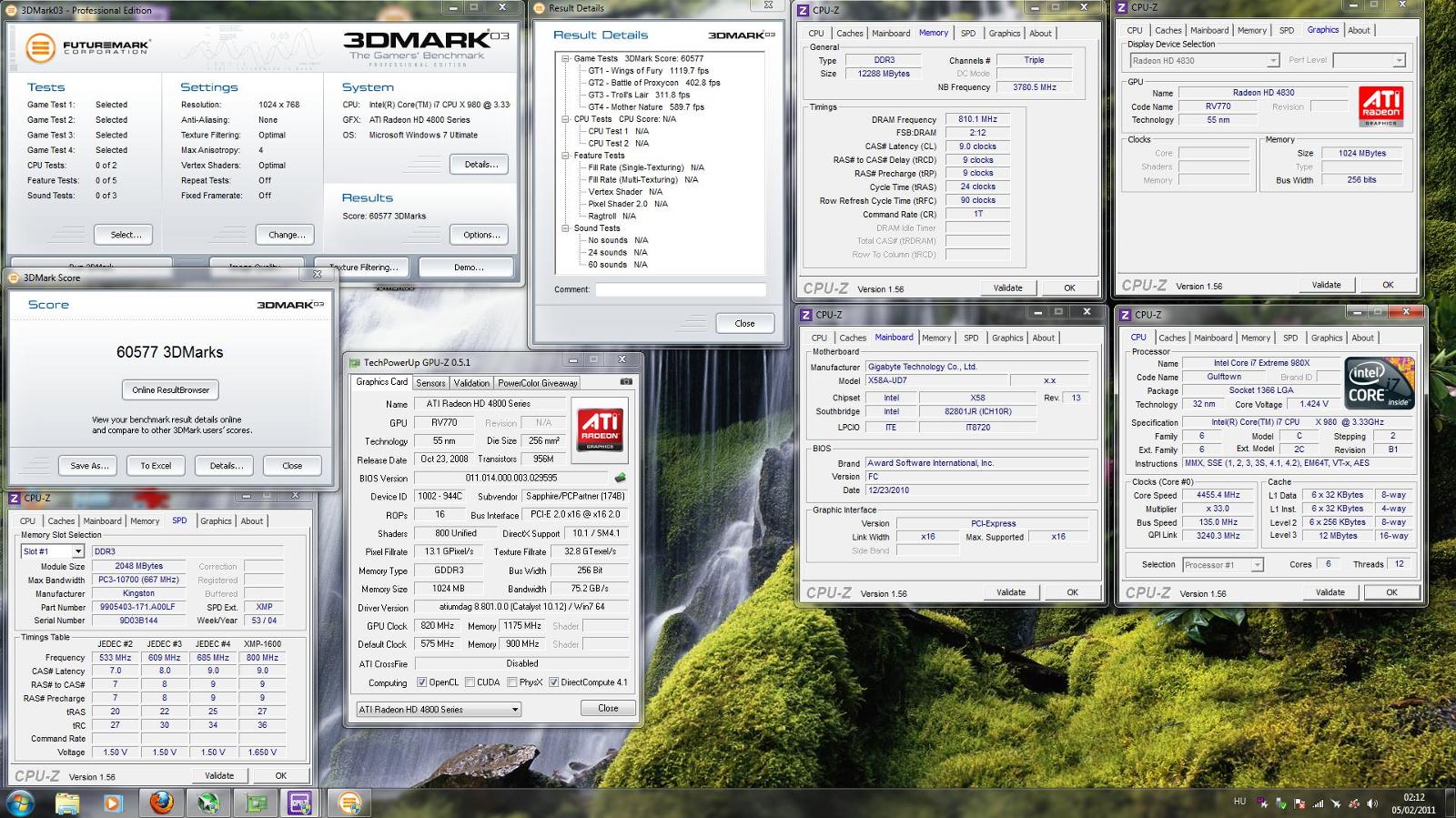Image resolution: width=1456 pixels, height=818 pixels.
Task: Click the 3DMark03 window title icon
Action: click(13, 10)
